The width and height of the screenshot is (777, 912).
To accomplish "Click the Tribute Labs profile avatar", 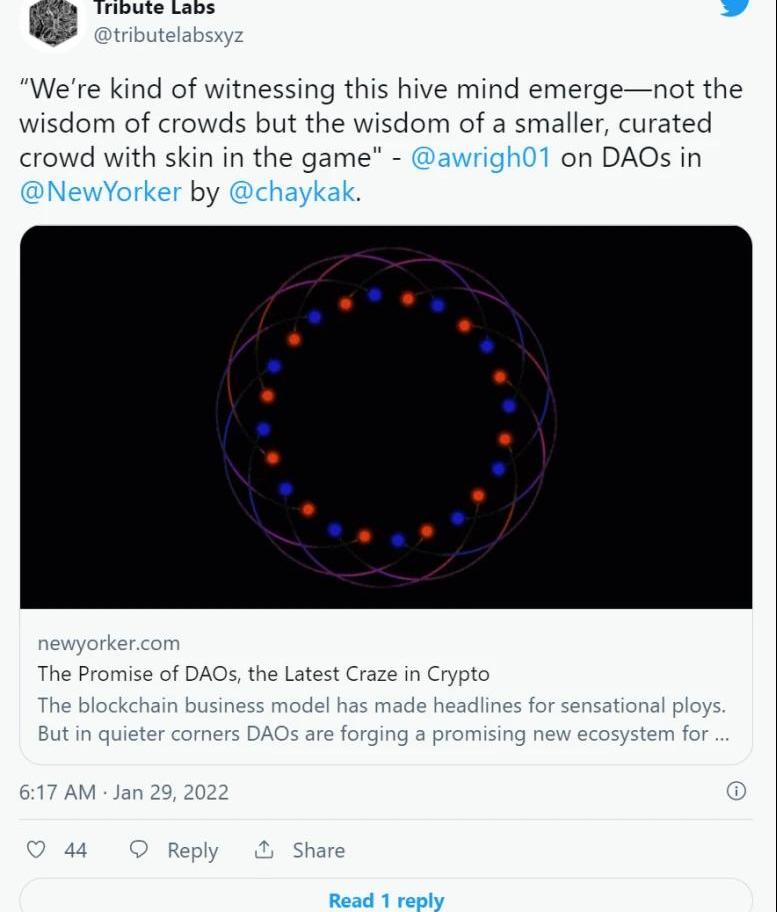I will click(x=52, y=20).
